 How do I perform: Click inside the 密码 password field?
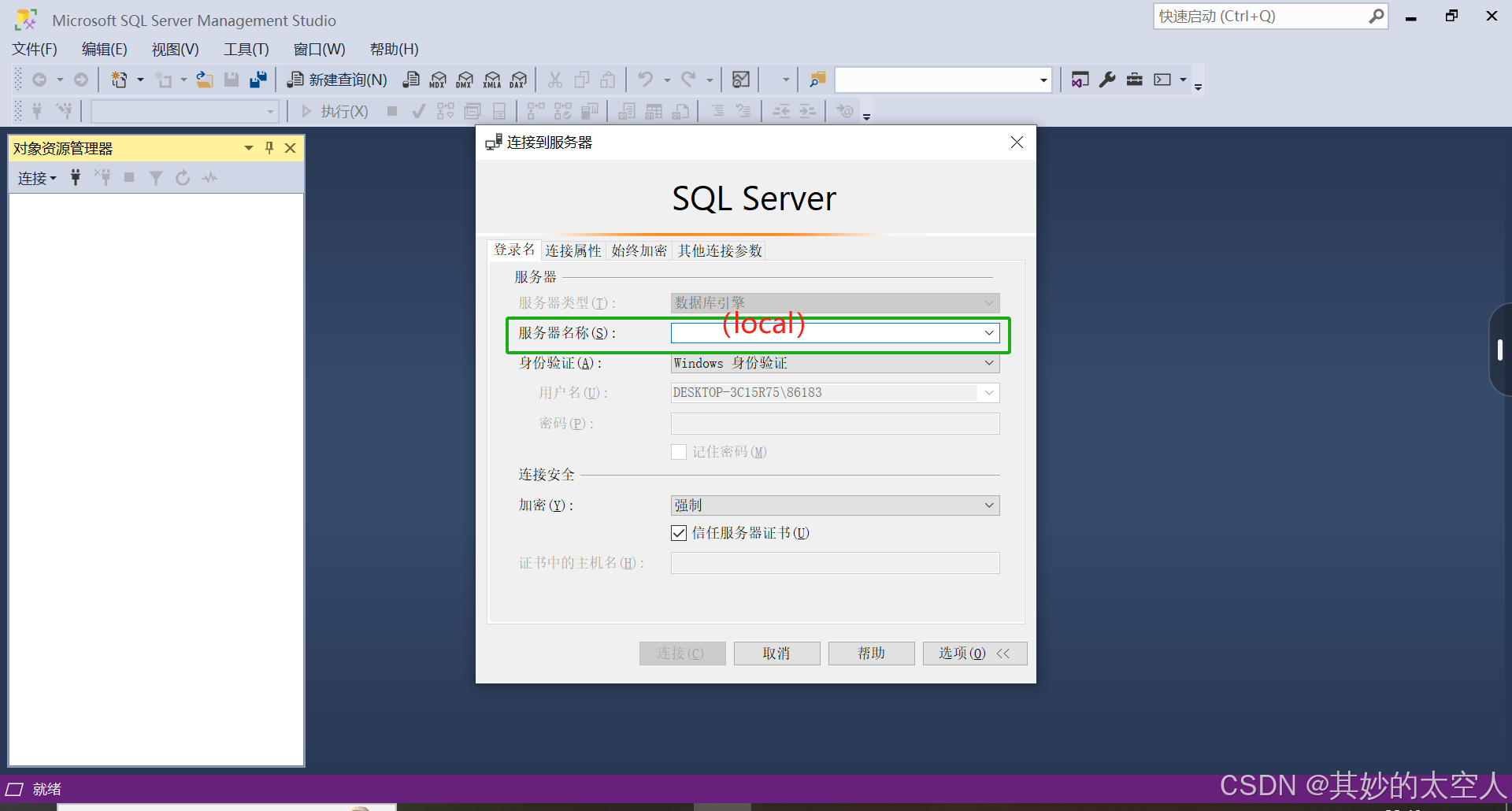tap(834, 423)
